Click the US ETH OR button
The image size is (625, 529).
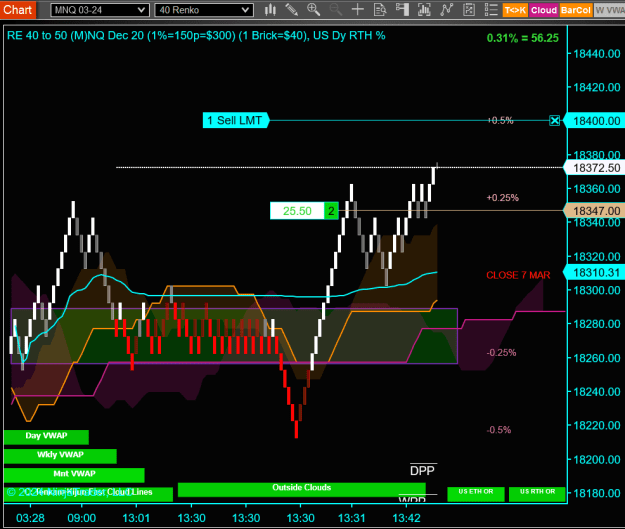[476, 494]
